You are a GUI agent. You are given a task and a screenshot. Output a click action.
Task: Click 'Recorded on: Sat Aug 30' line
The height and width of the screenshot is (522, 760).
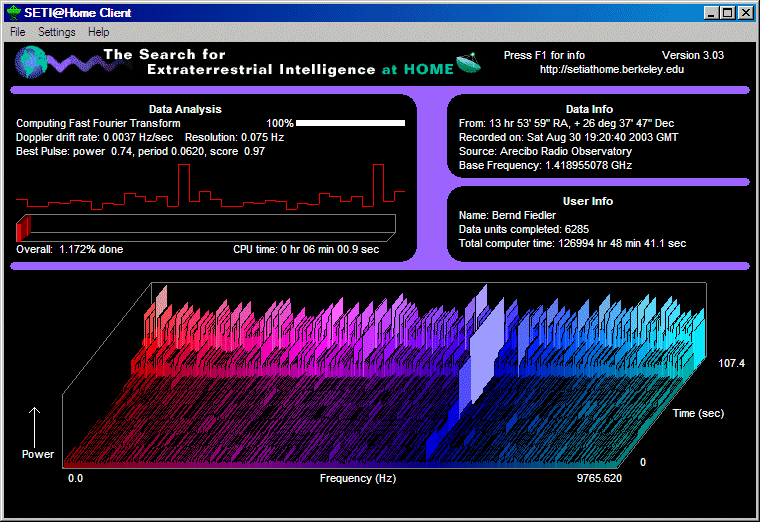click(x=569, y=138)
